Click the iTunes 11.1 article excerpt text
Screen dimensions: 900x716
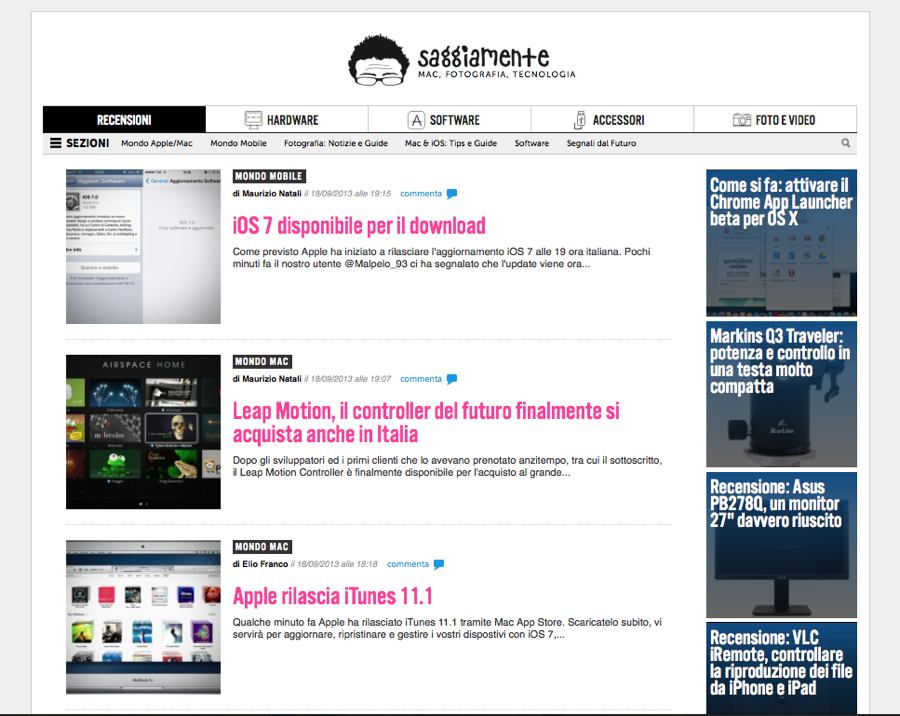[x=447, y=628]
